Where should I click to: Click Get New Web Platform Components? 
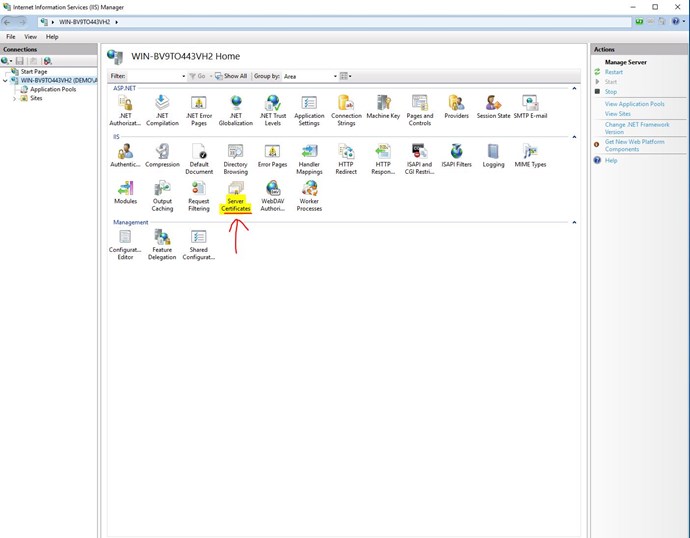[635, 145]
